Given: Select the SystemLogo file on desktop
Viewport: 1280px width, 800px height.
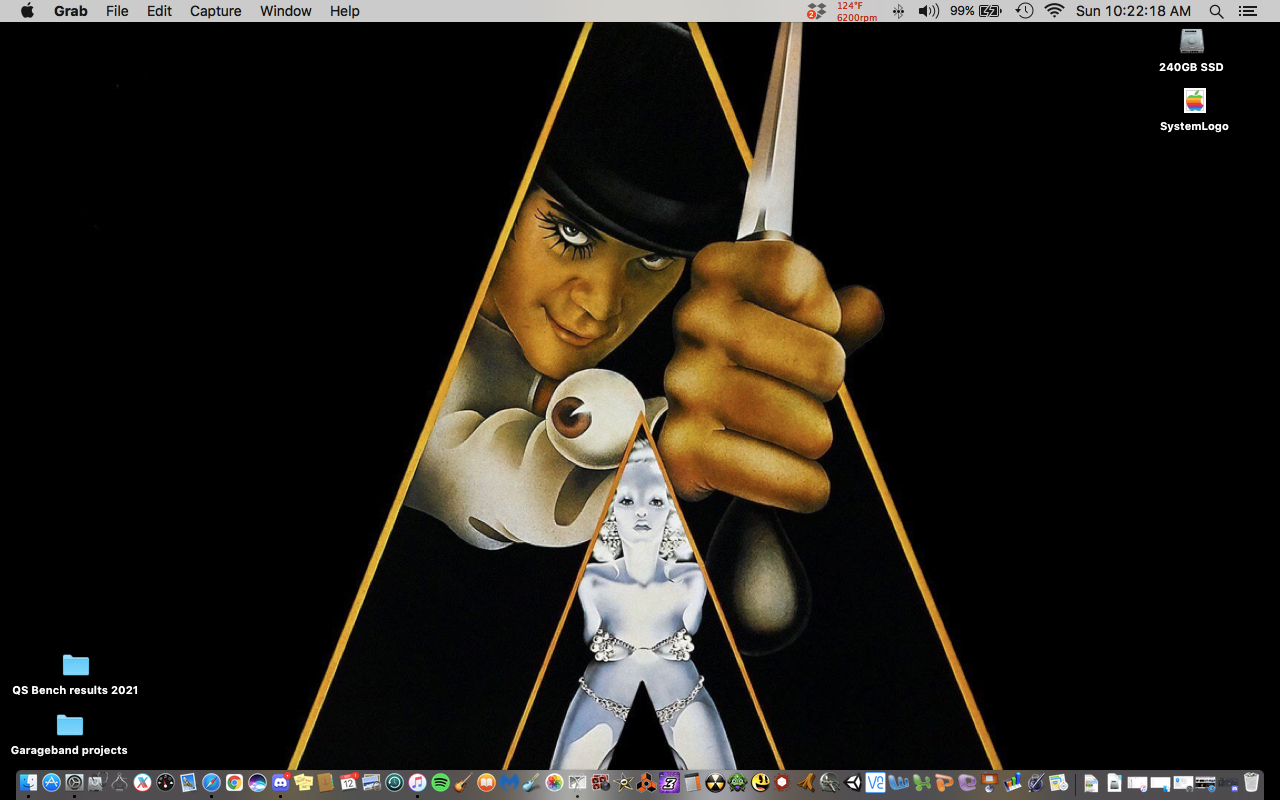Looking at the screenshot, I should tap(1194, 110).
